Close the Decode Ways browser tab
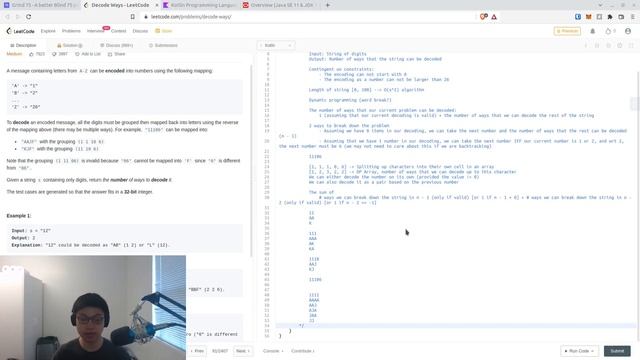 tap(157, 5)
